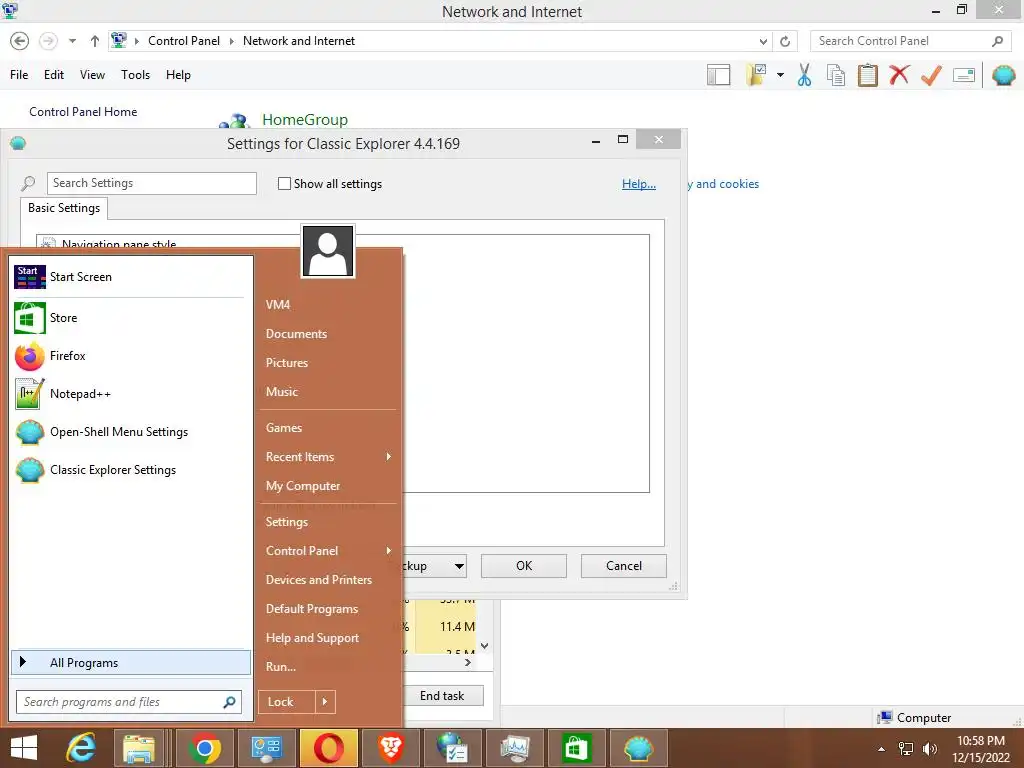Open the Help menu in Explorer
The width and height of the screenshot is (1024, 768).
coord(178,75)
